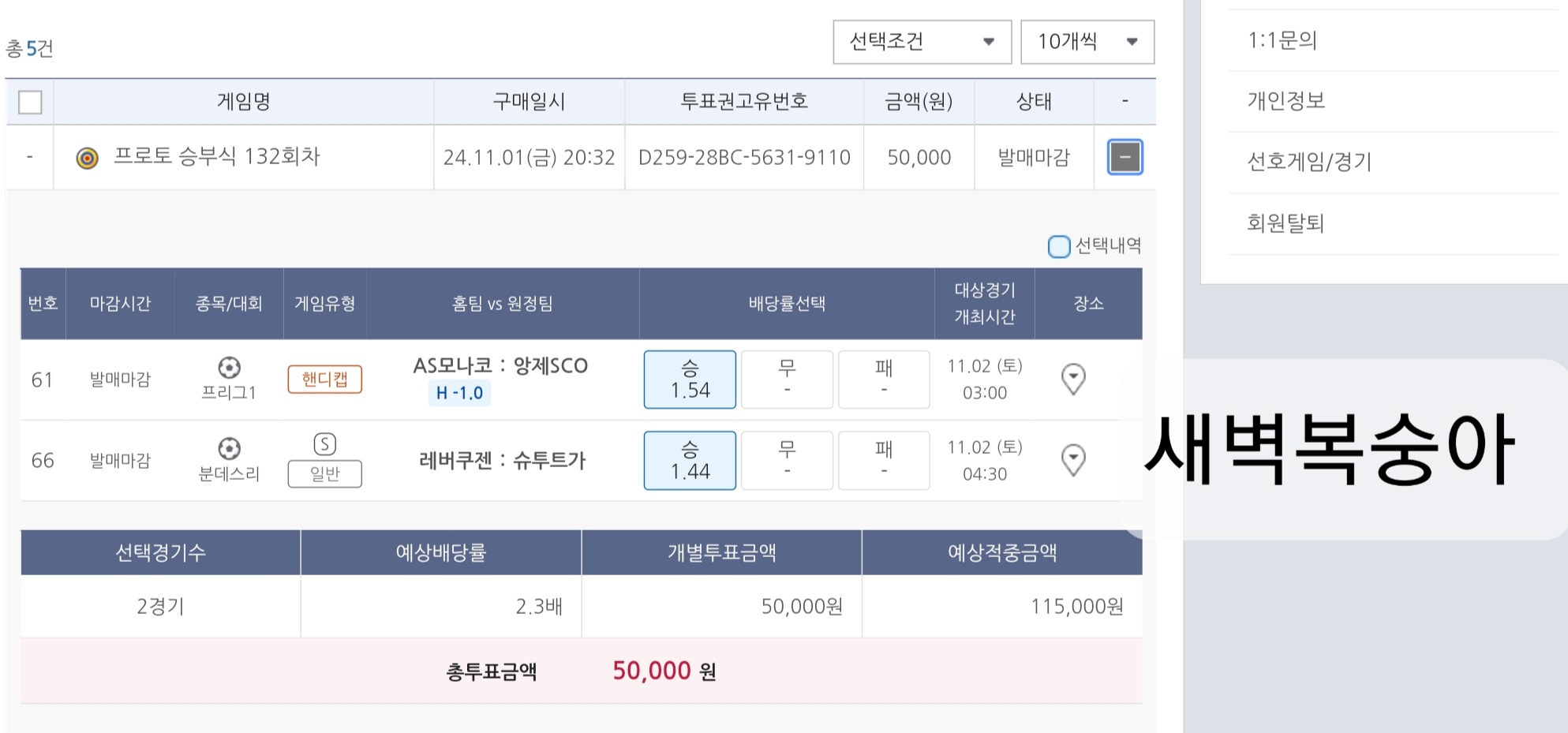Open location pin for 레버쿠젠 match

[x=1072, y=459]
